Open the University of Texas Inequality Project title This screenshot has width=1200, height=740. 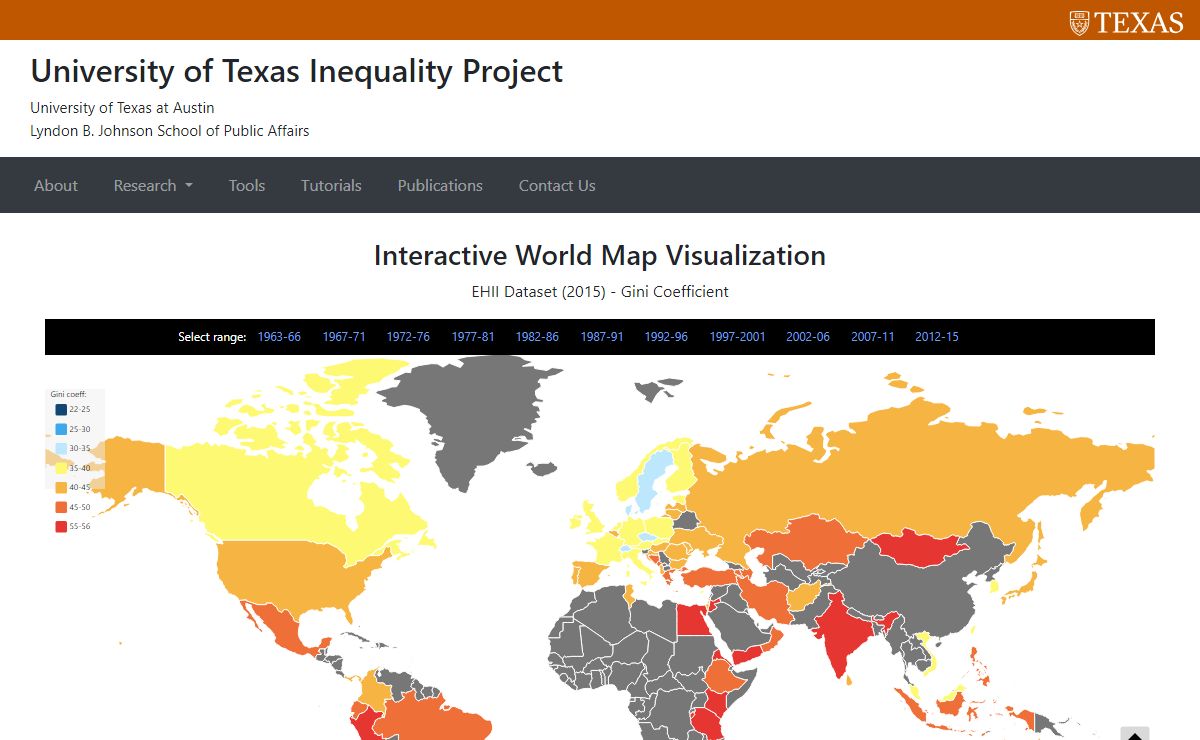[x=297, y=71]
